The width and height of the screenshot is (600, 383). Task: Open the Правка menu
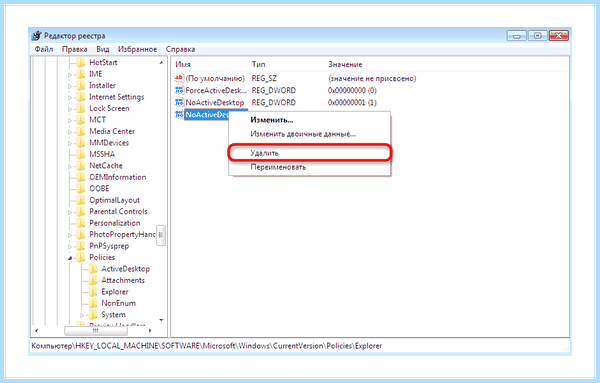tap(75, 49)
